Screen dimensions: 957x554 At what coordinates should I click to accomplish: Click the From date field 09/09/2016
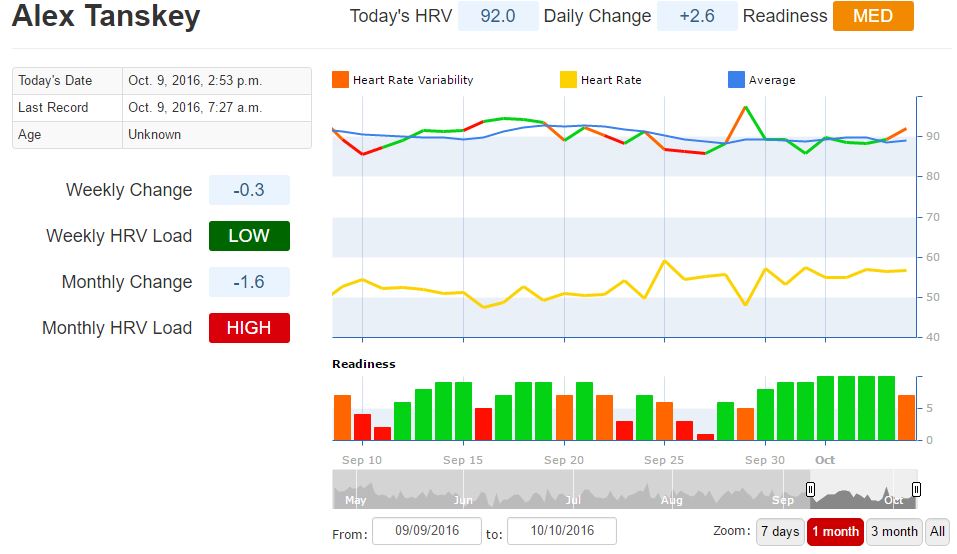pos(427,531)
